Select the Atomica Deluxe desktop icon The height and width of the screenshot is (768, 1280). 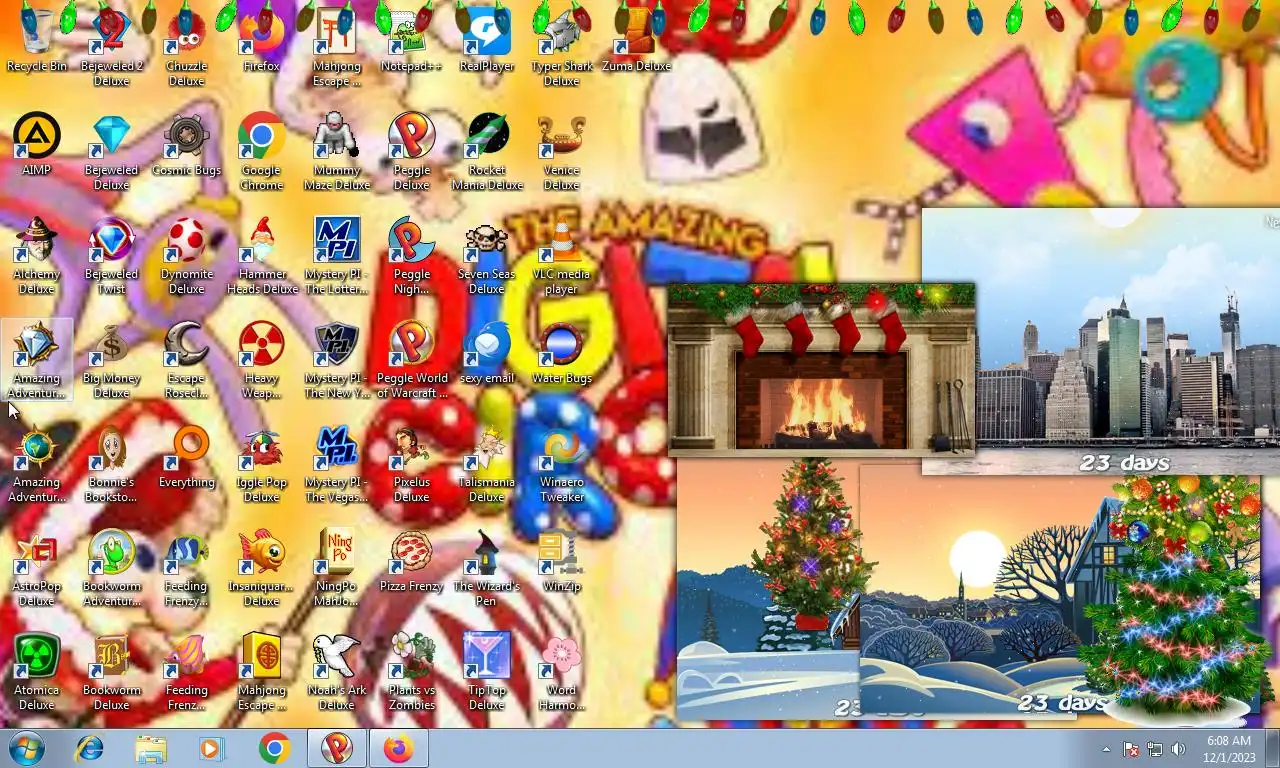pyautogui.click(x=37, y=672)
